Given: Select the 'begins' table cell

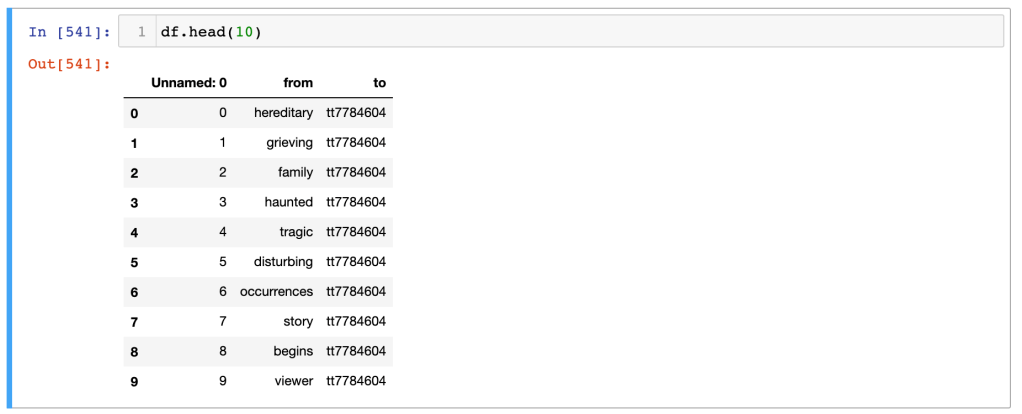Looking at the screenshot, I should (293, 351).
